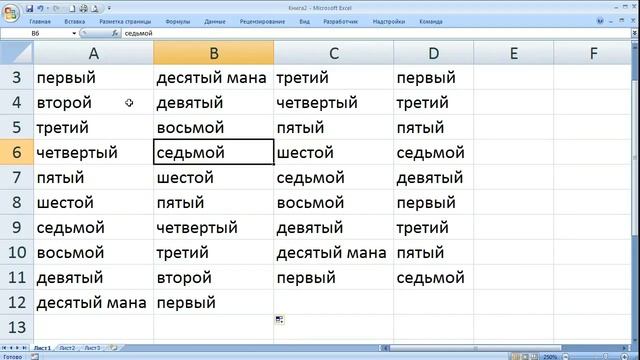The width and height of the screenshot is (640, 360).
Task: Click the zoom out minus button
Action: coord(566,357)
